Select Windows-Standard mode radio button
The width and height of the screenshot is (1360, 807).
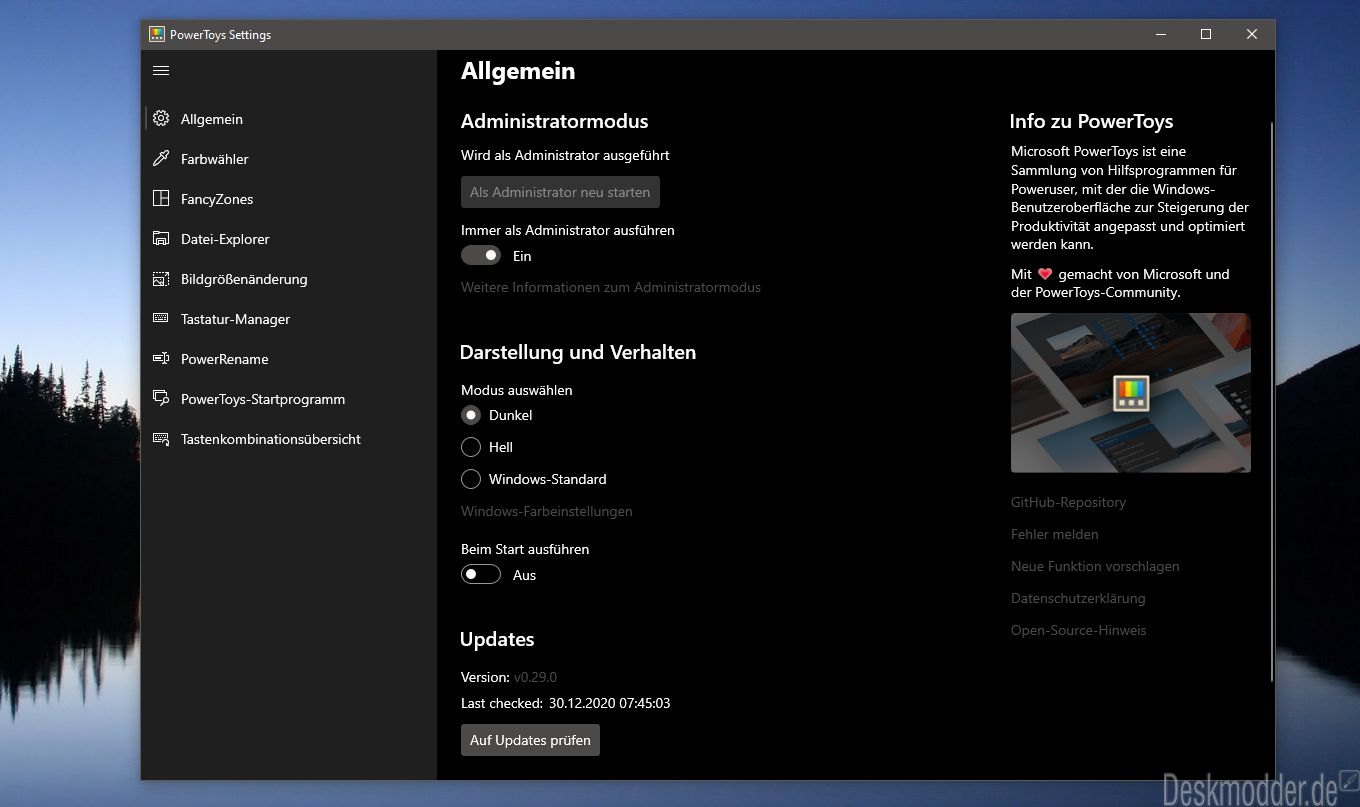point(471,479)
